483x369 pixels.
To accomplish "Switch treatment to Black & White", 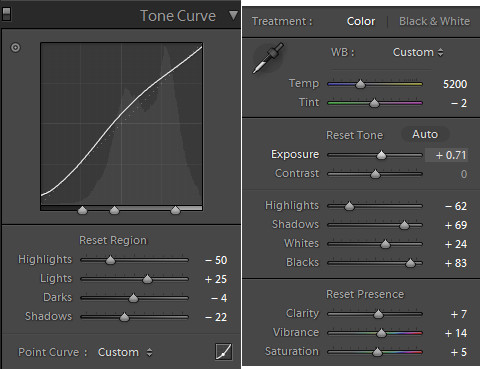I will click(x=434, y=21).
